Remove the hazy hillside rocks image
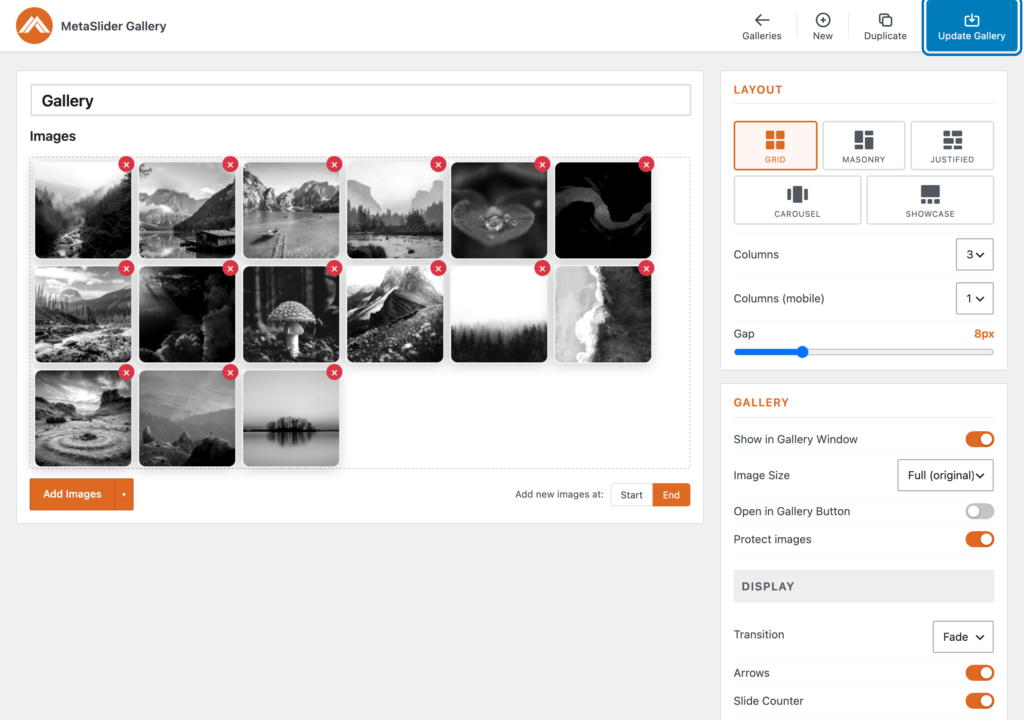This screenshot has width=1024, height=720. [230, 372]
